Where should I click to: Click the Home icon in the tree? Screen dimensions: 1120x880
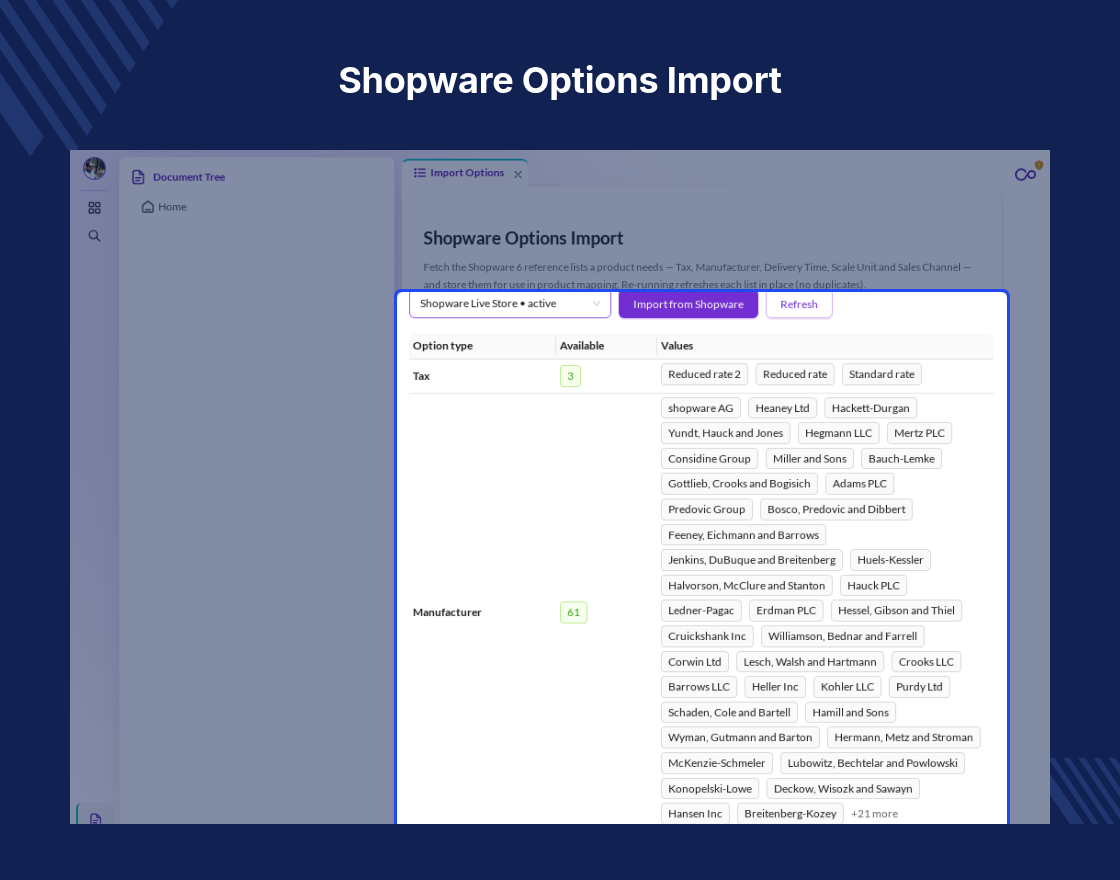click(x=148, y=206)
